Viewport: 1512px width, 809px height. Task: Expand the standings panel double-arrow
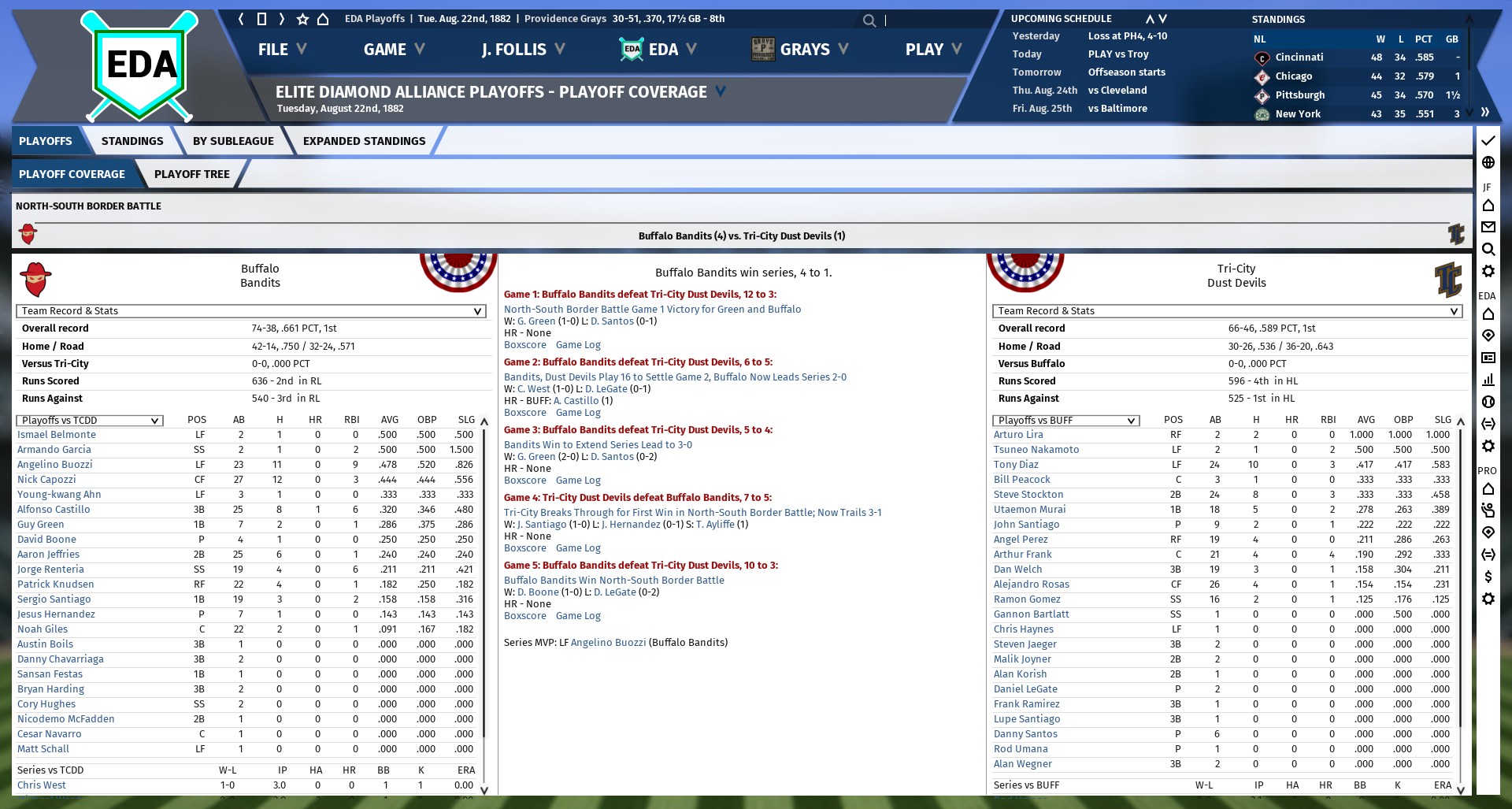[x=1484, y=112]
